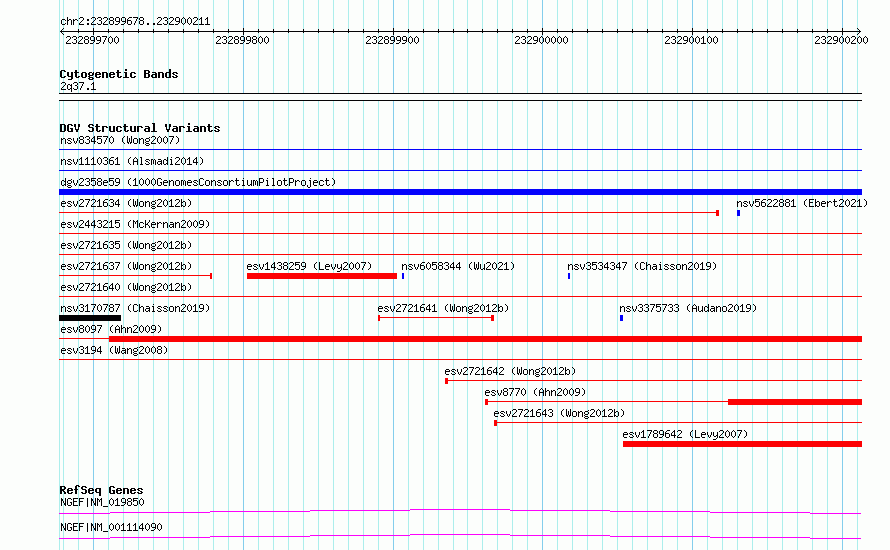Click the thick red esv8770 bar segment
This screenshot has width=890, height=550.
(795, 402)
